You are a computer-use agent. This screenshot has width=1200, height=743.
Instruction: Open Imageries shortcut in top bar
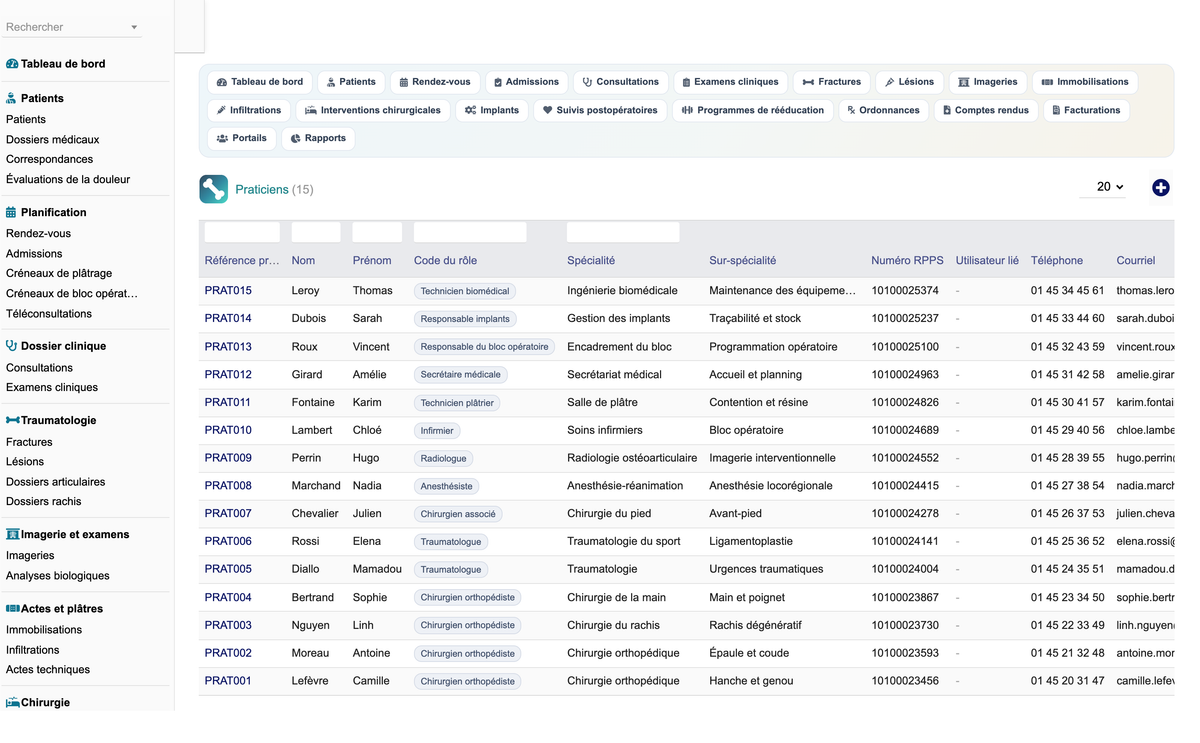coord(988,82)
